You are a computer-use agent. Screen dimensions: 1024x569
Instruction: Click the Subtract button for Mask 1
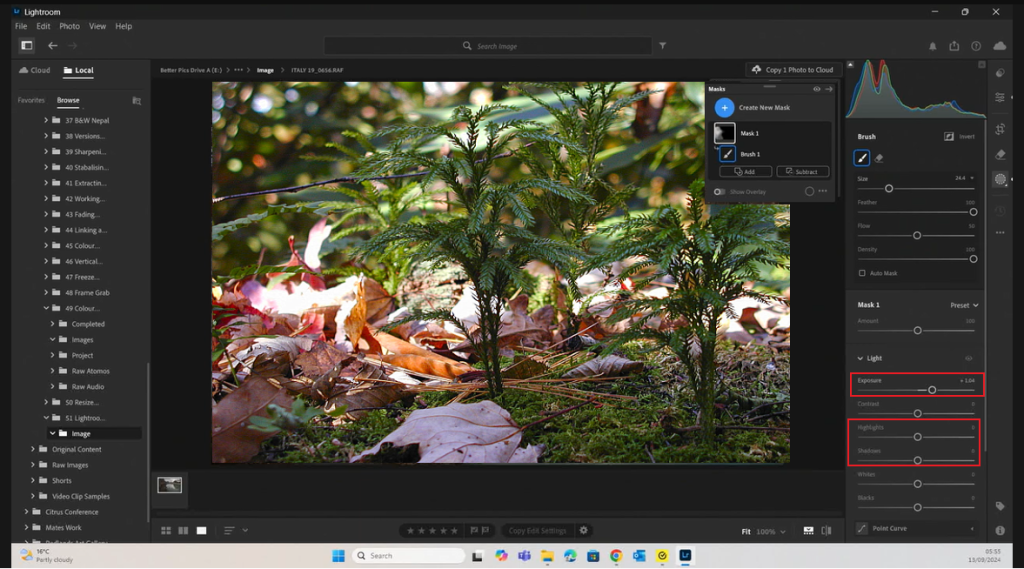pyautogui.click(x=802, y=172)
